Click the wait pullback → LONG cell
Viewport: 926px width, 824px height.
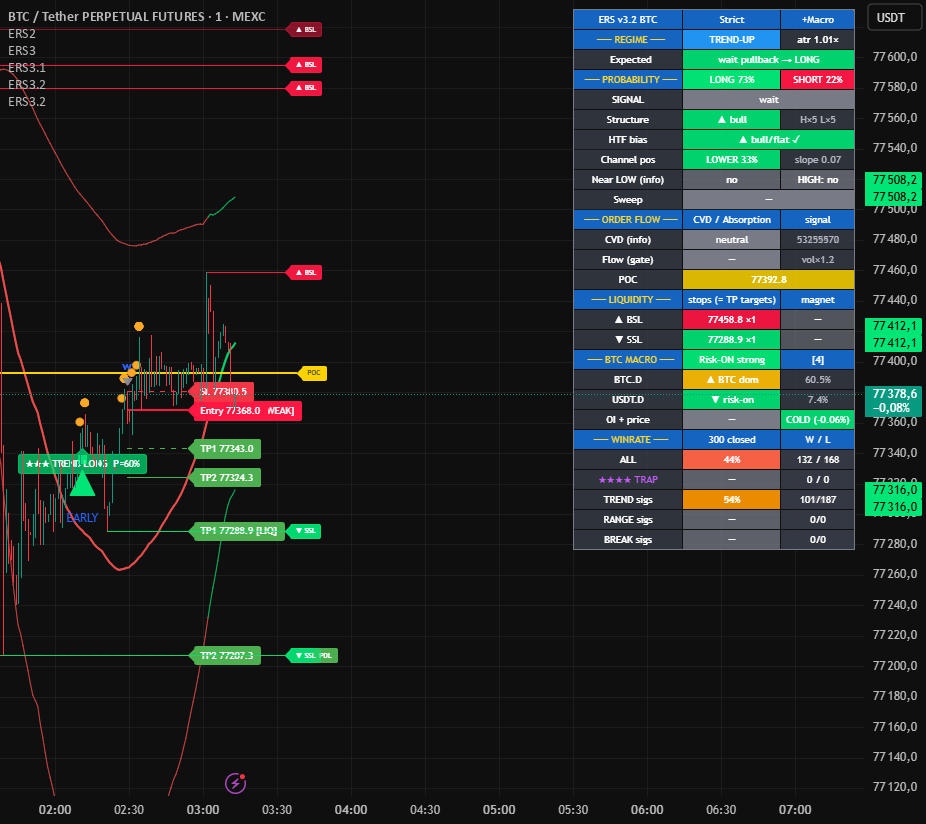tap(768, 60)
